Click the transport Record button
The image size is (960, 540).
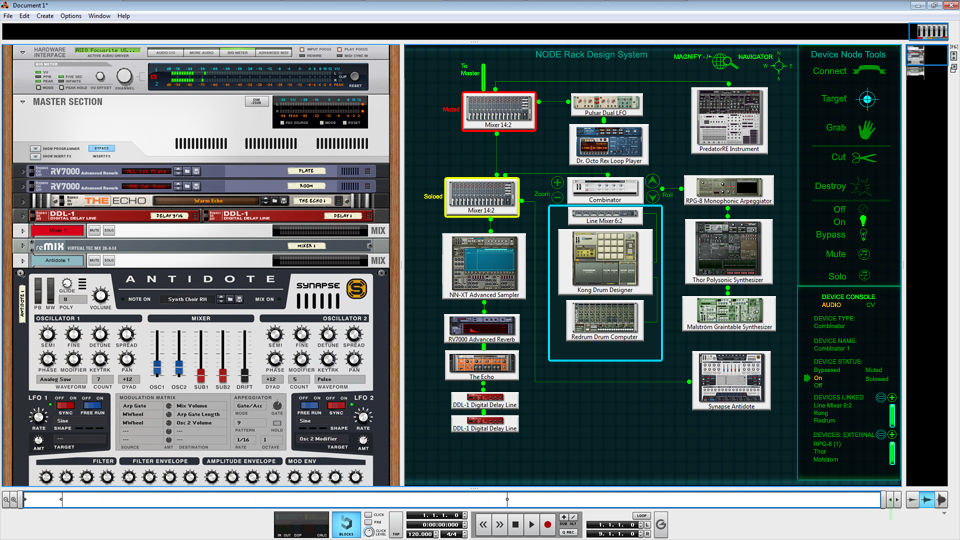[x=547, y=524]
